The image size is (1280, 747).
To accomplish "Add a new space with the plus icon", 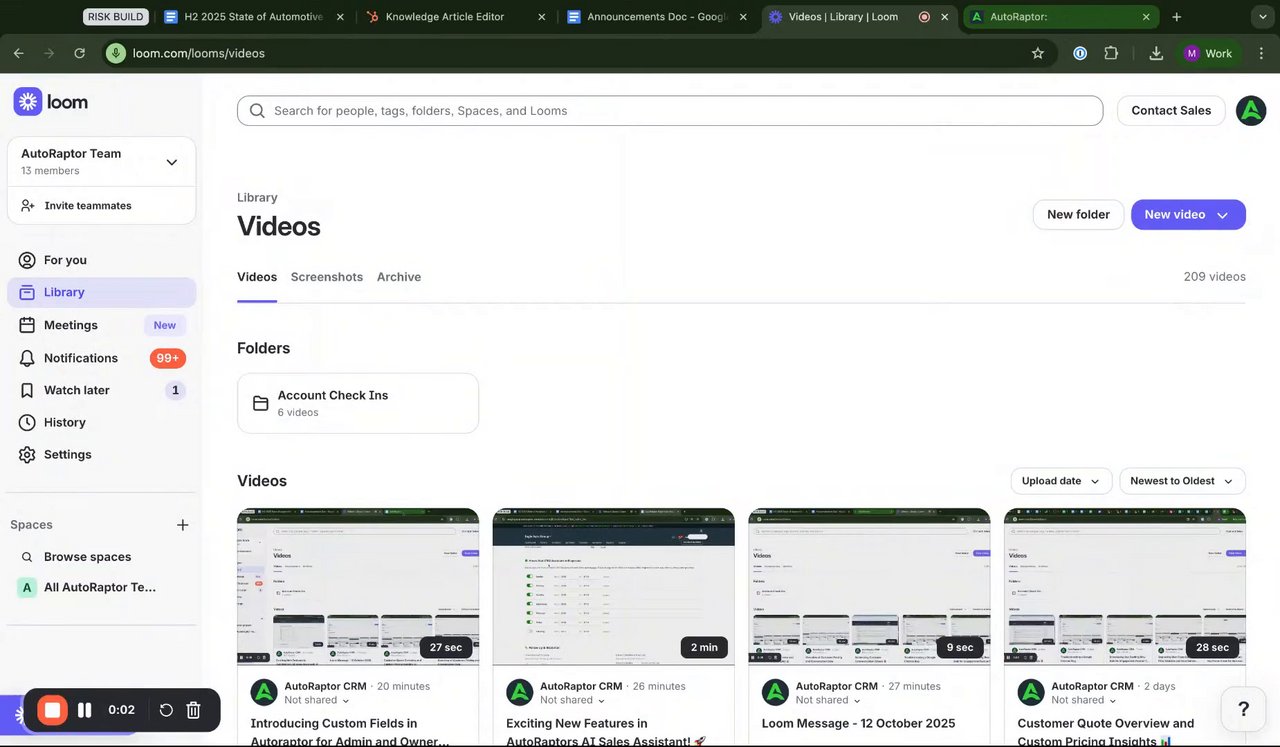I will pos(183,525).
